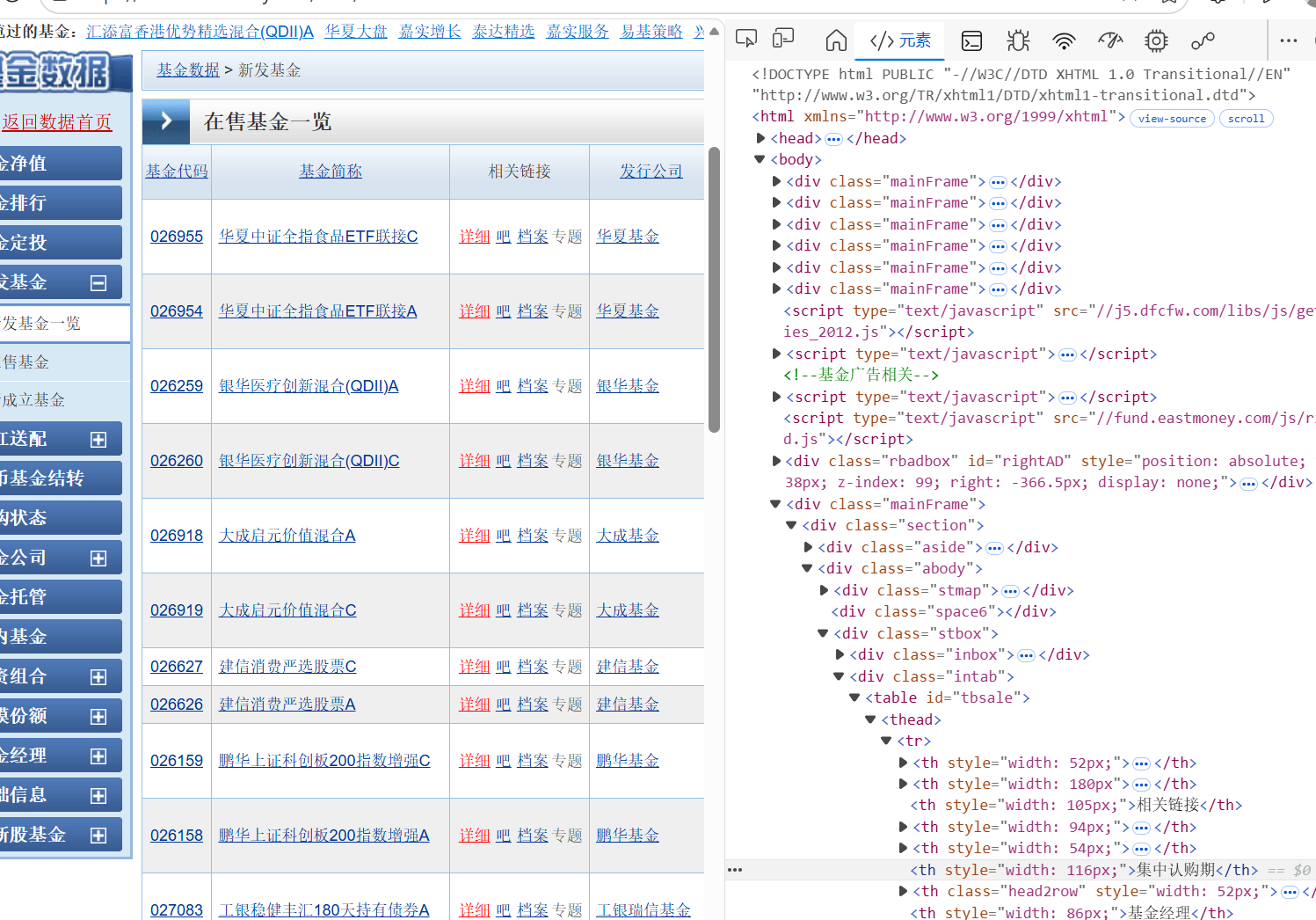Click the page vertical scrollbar thumb
1316x920 pixels.
(715, 290)
